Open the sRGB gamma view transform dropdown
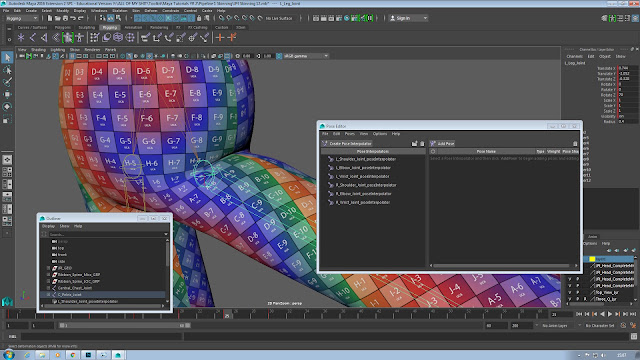The image size is (640, 360). tap(306, 56)
